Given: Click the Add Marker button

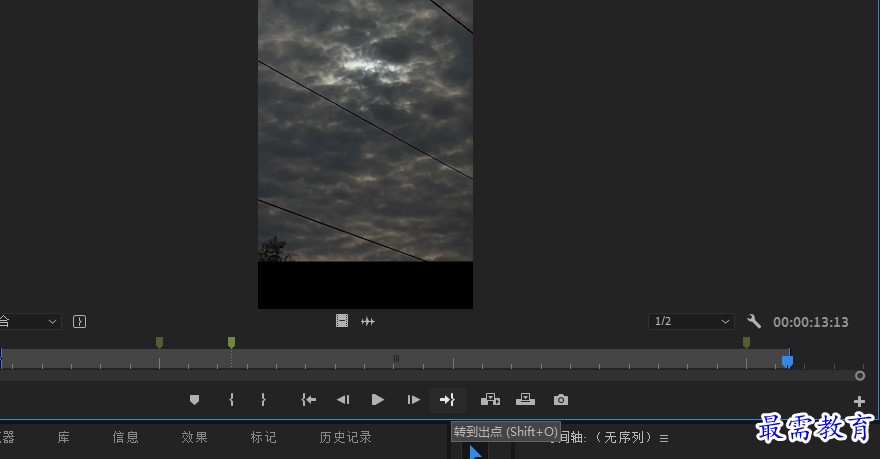Looking at the screenshot, I should coord(194,400).
